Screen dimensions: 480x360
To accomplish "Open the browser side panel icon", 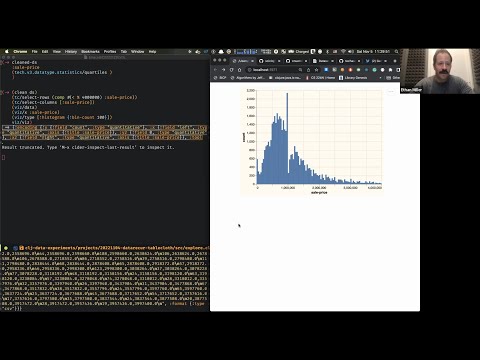I will (398, 70).
